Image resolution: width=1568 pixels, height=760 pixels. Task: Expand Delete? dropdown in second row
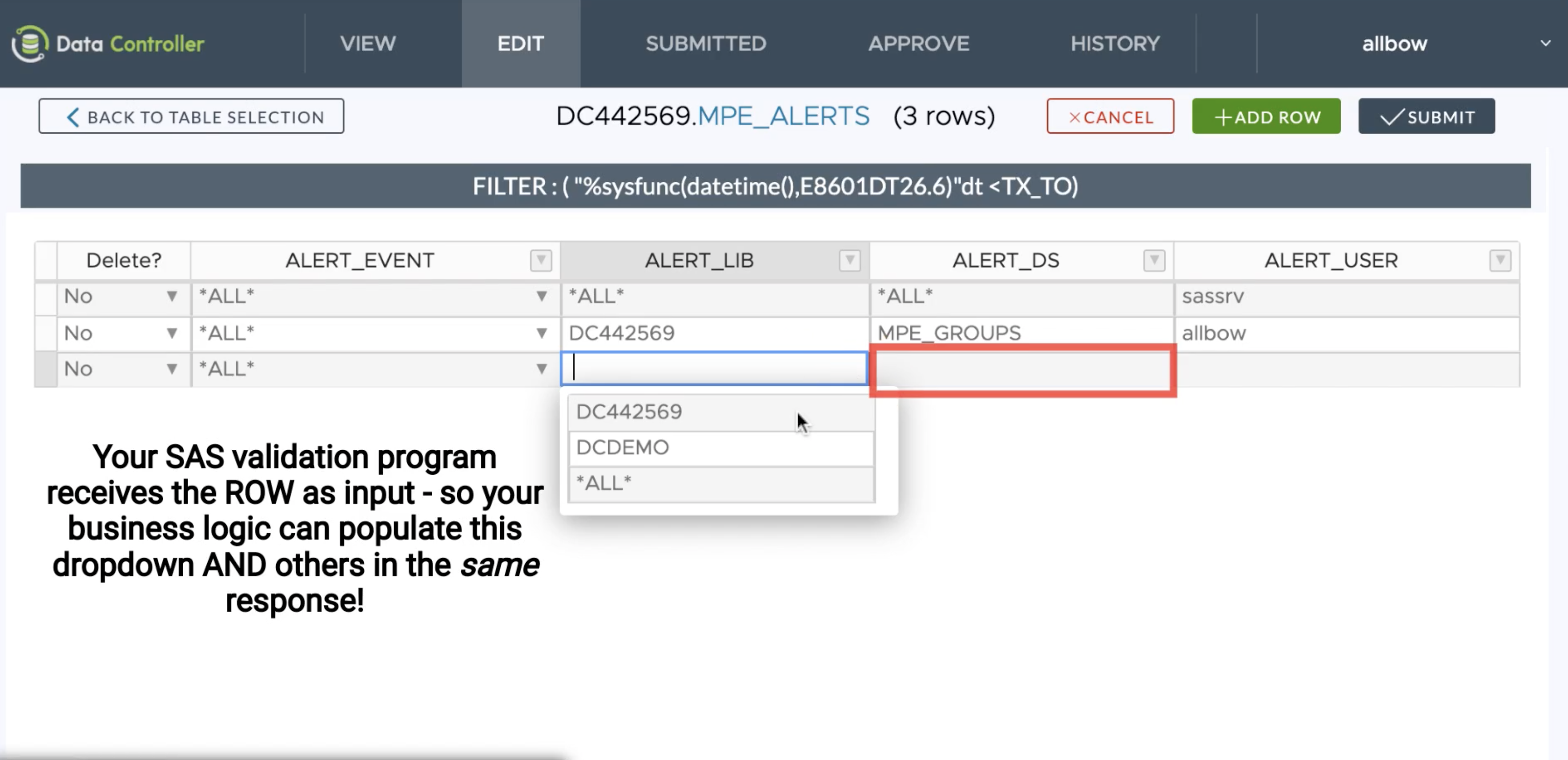172,333
